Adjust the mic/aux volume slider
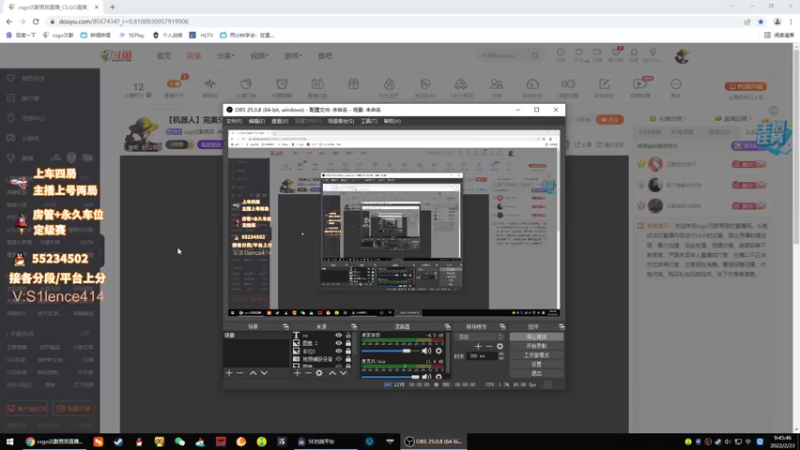Image resolution: width=800 pixels, height=450 pixels. click(390, 377)
